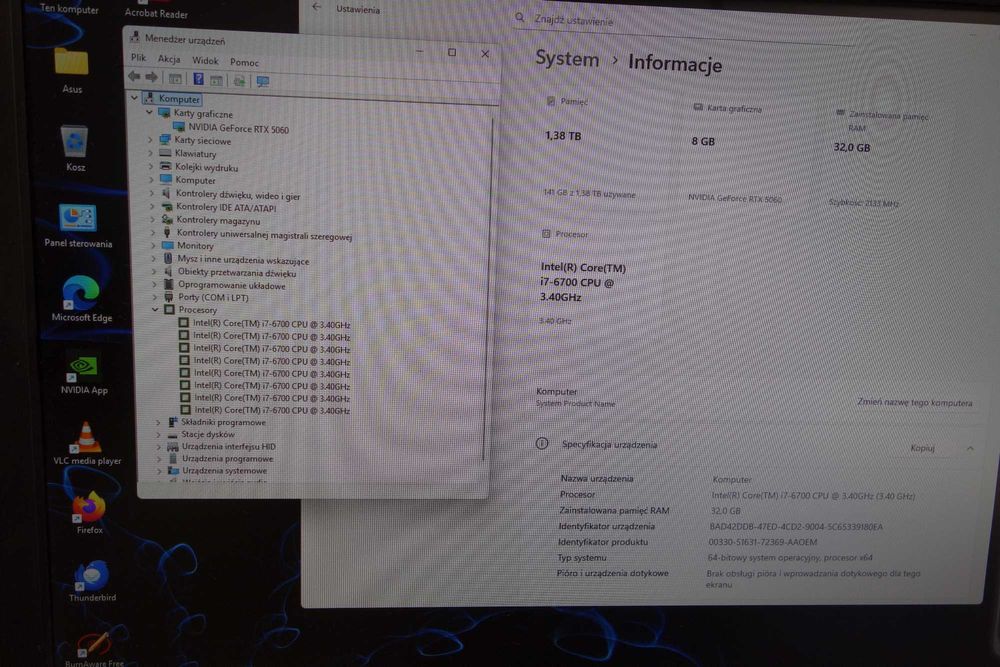1000x667 pixels.
Task: Click the back arrow in Ustawienia window
Action: click(x=316, y=7)
